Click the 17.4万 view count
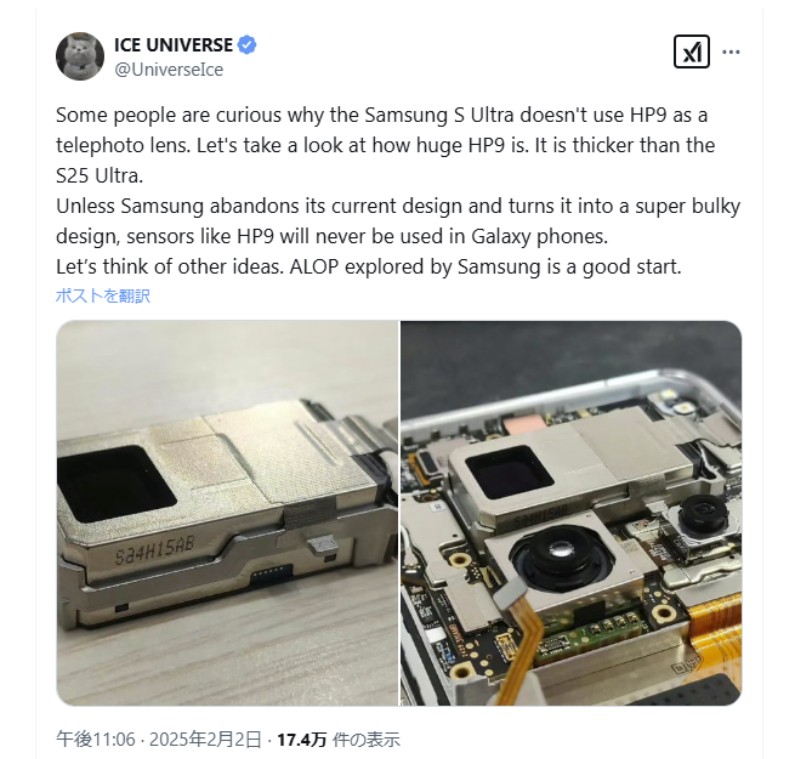 pyautogui.click(x=302, y=739)
